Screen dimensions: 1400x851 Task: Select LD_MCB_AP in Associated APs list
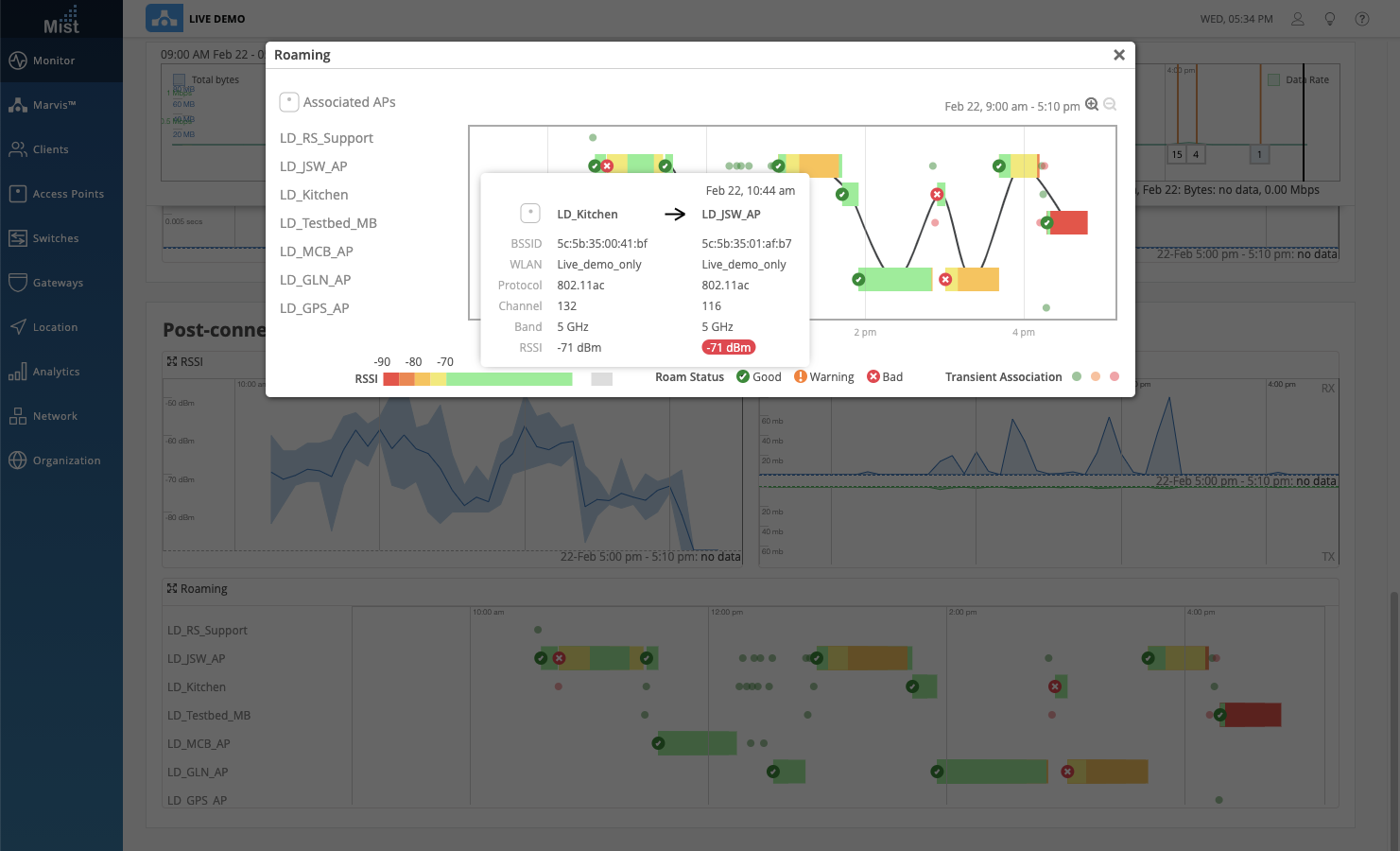pyautogui.click(x=317, y=252)
